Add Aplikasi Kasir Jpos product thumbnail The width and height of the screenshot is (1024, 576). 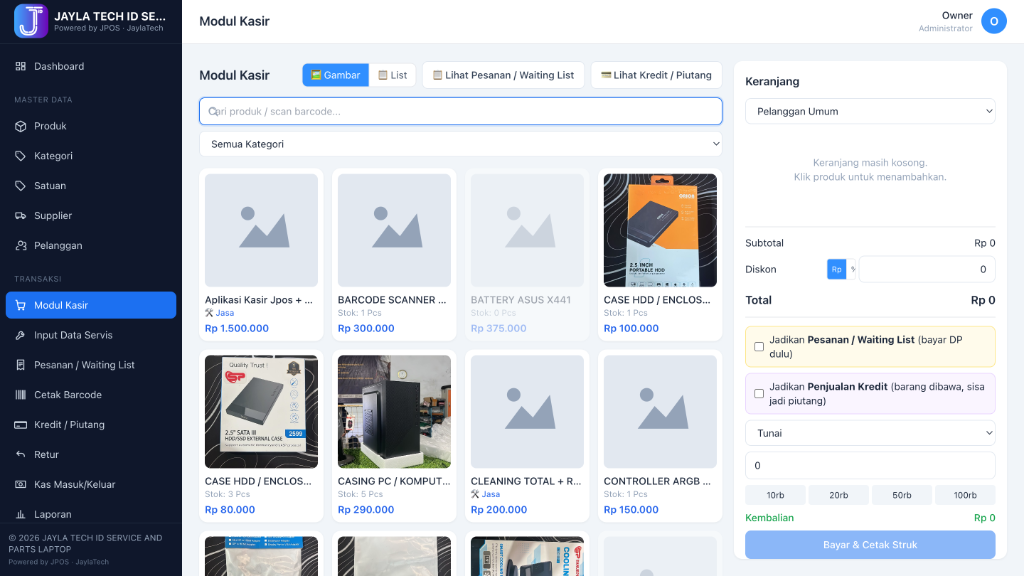point(261,230)
